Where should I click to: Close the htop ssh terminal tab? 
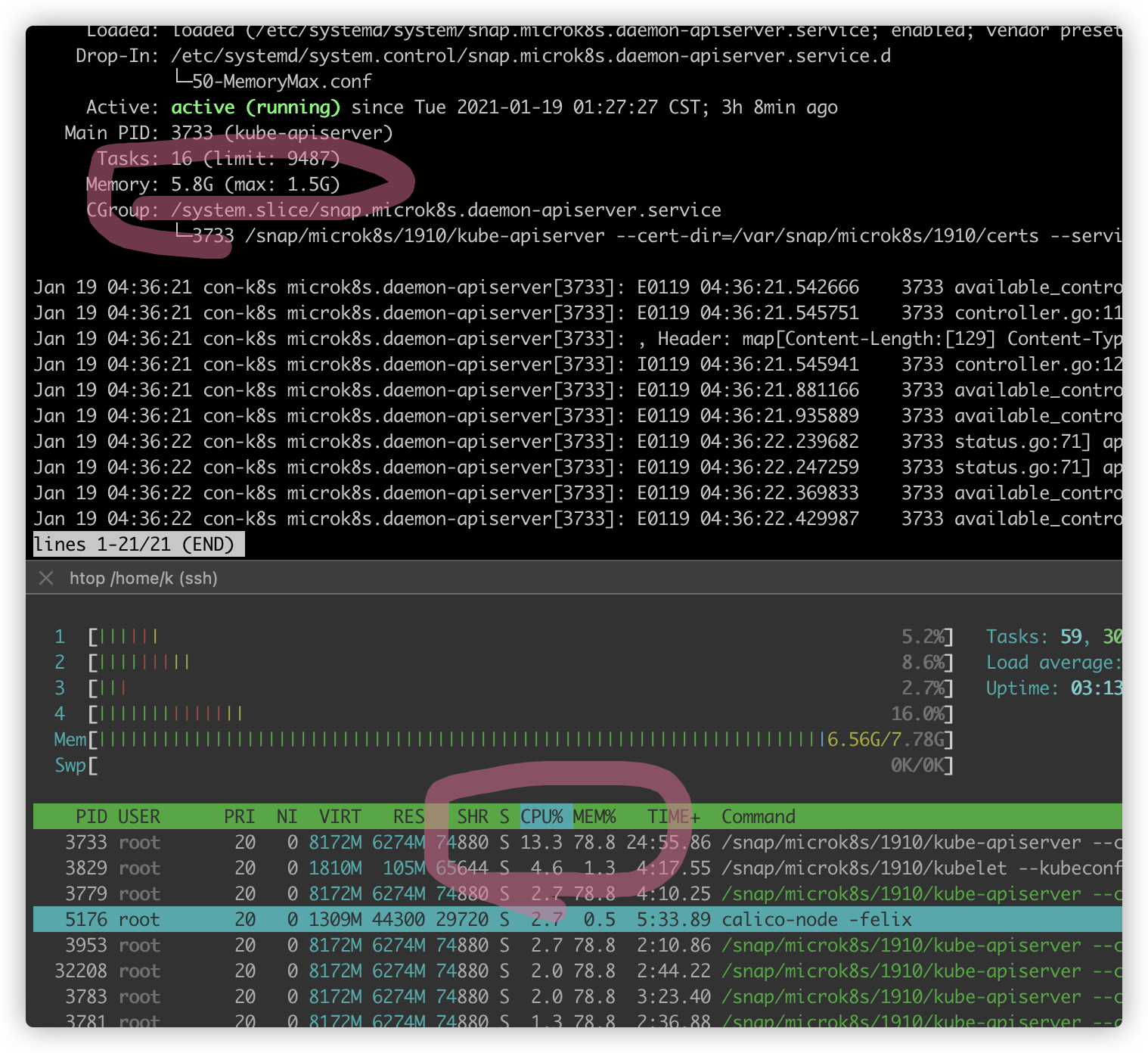pyautogui.click(x=45, y=578)
